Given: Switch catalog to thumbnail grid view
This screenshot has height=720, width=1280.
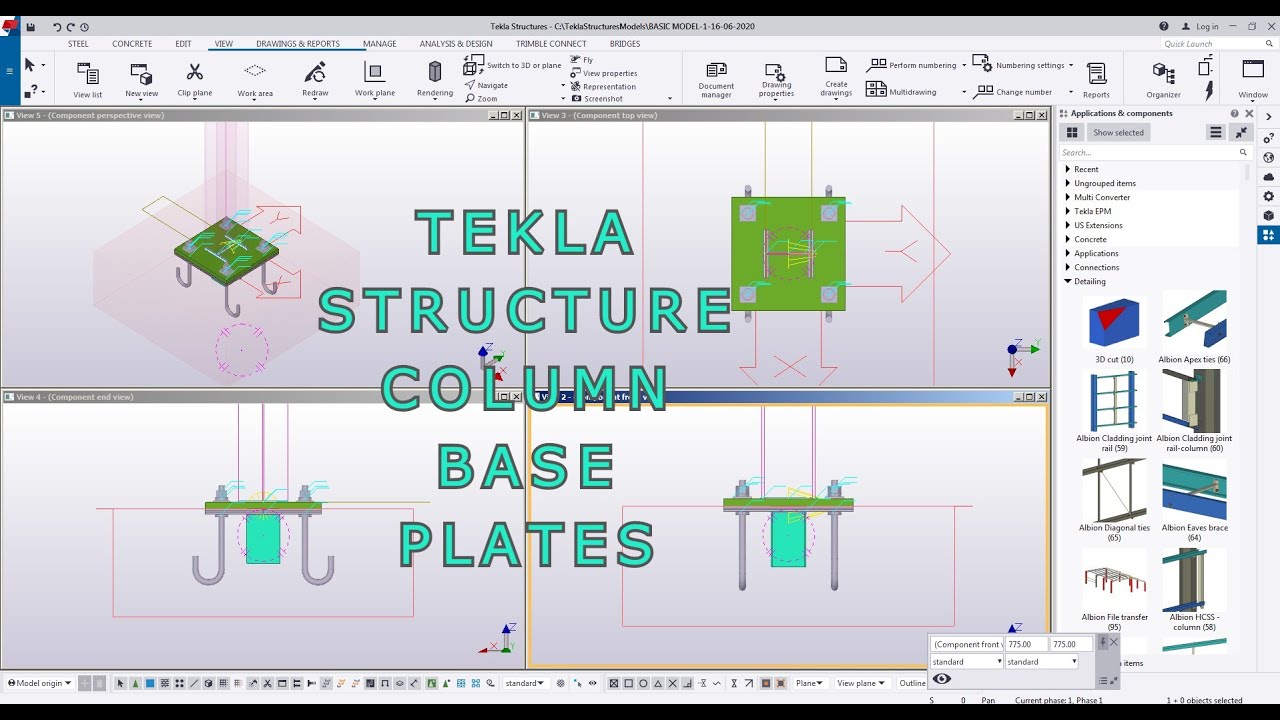Looking at the screenshot, I should (x=1072, y=132).
